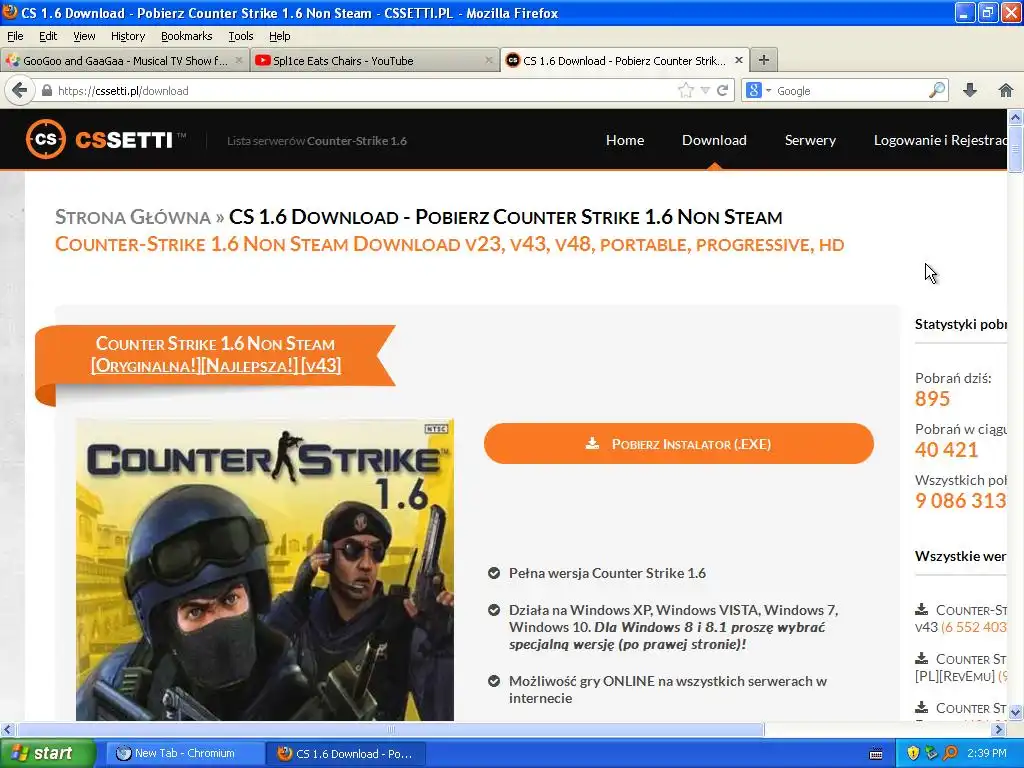Screen dimensions: 1024x768
Task: Click the orange magnifier tray icon
Action: [x=950, y=753]
